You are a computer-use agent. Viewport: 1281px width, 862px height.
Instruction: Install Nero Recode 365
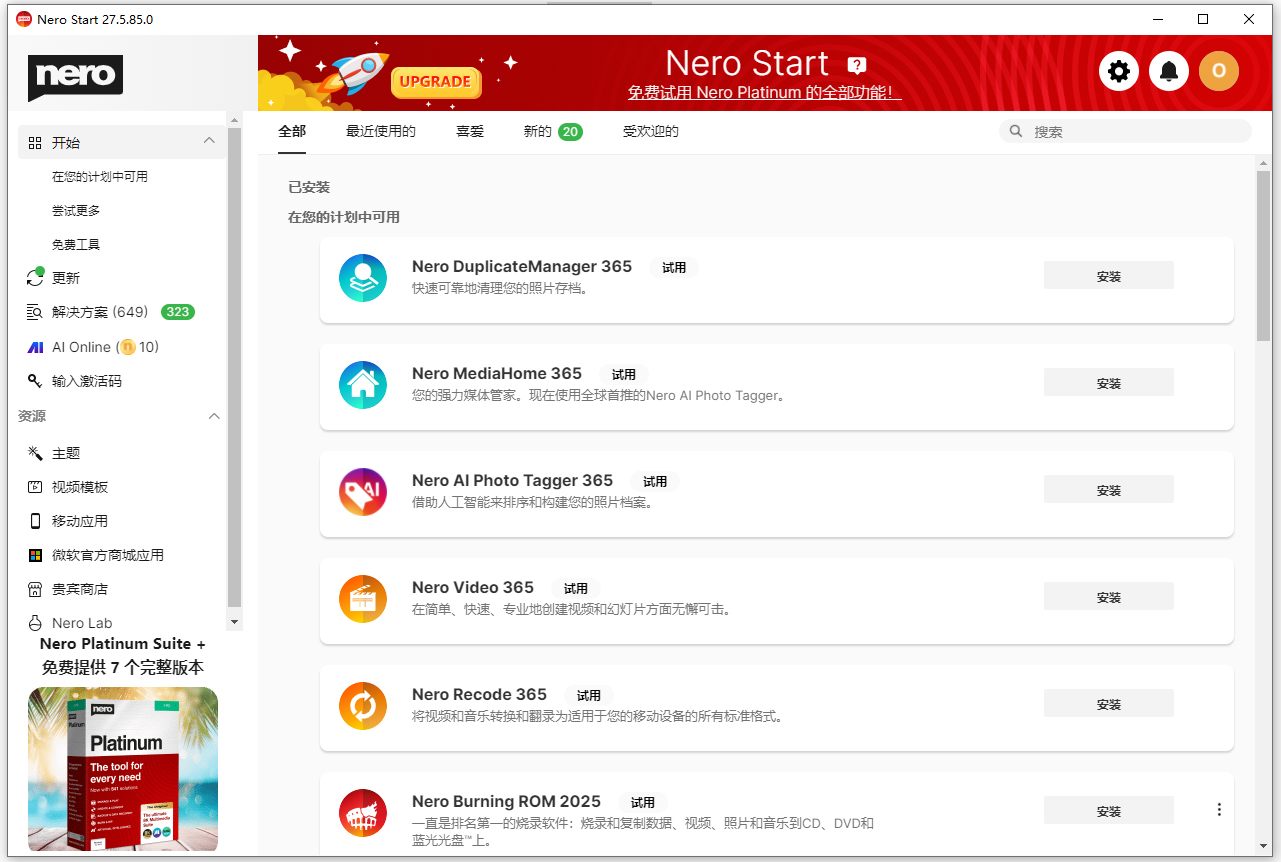coord(1109,704)
